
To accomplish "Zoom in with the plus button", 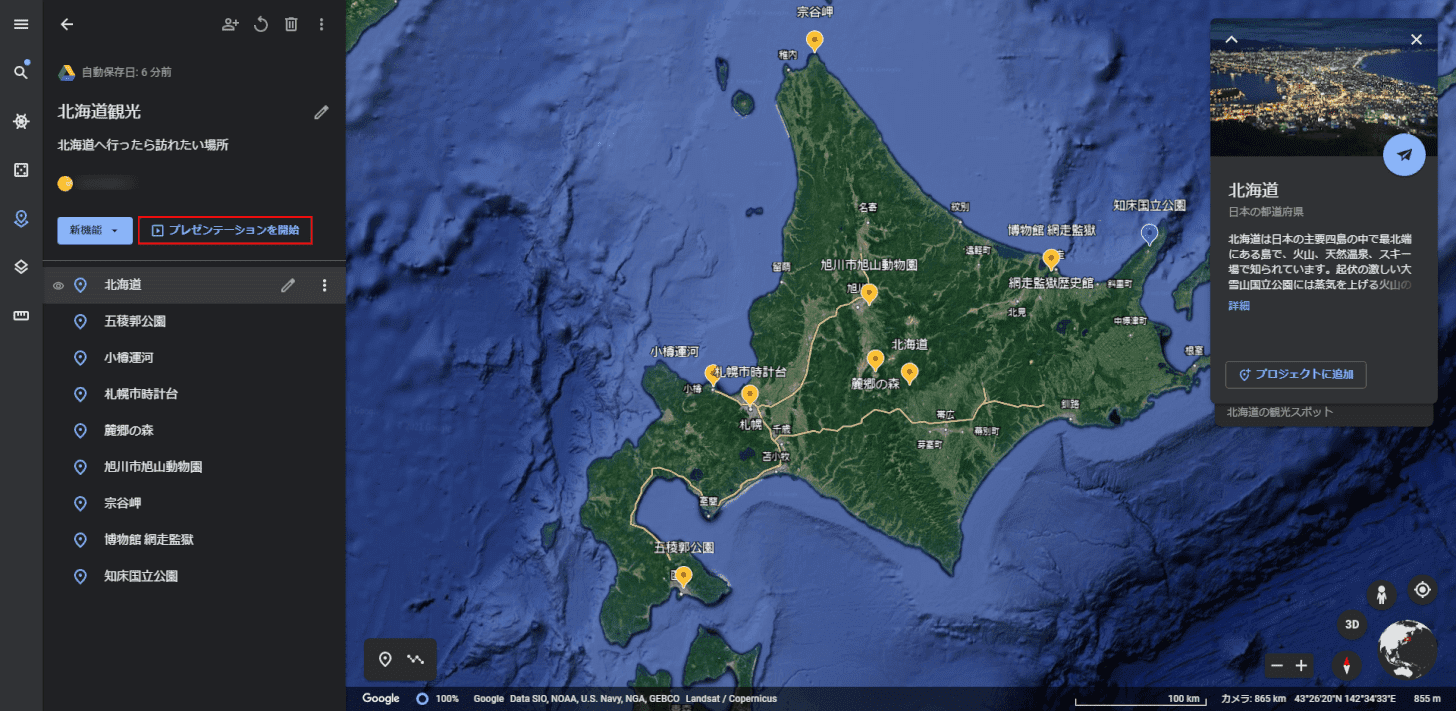I will [1301, 665].
